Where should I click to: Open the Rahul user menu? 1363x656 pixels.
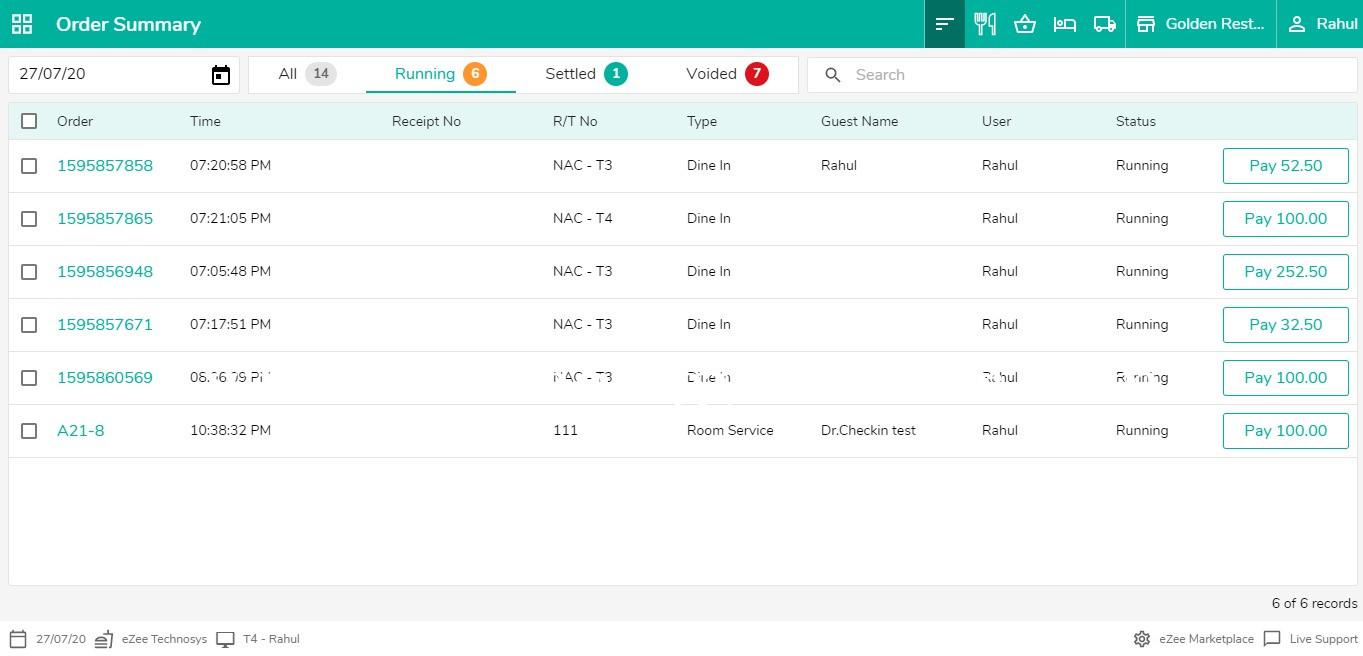pos(1320,24)
